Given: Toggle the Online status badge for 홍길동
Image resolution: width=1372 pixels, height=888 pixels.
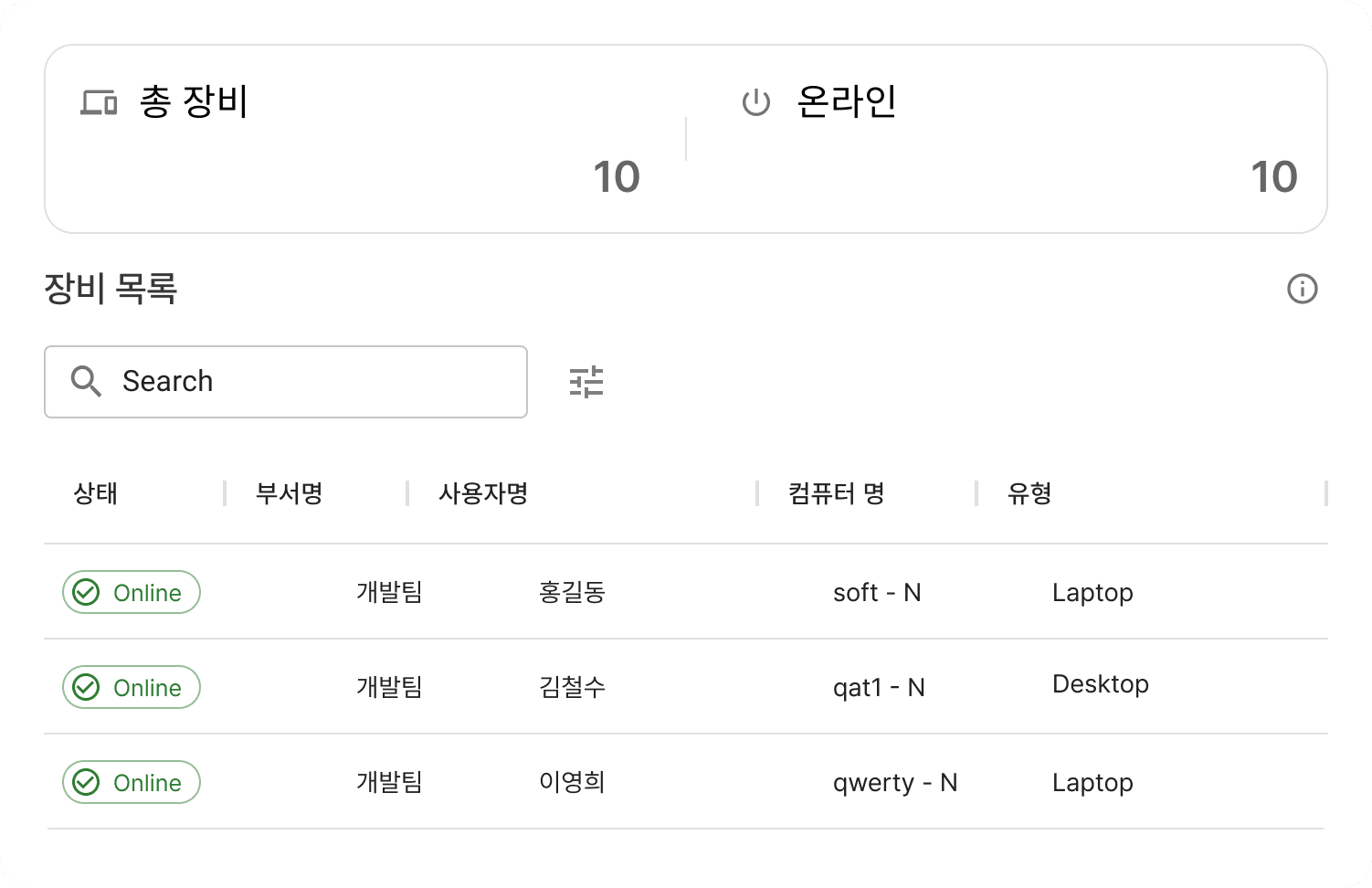Looking at the screenshot, I should coord(131,592).
